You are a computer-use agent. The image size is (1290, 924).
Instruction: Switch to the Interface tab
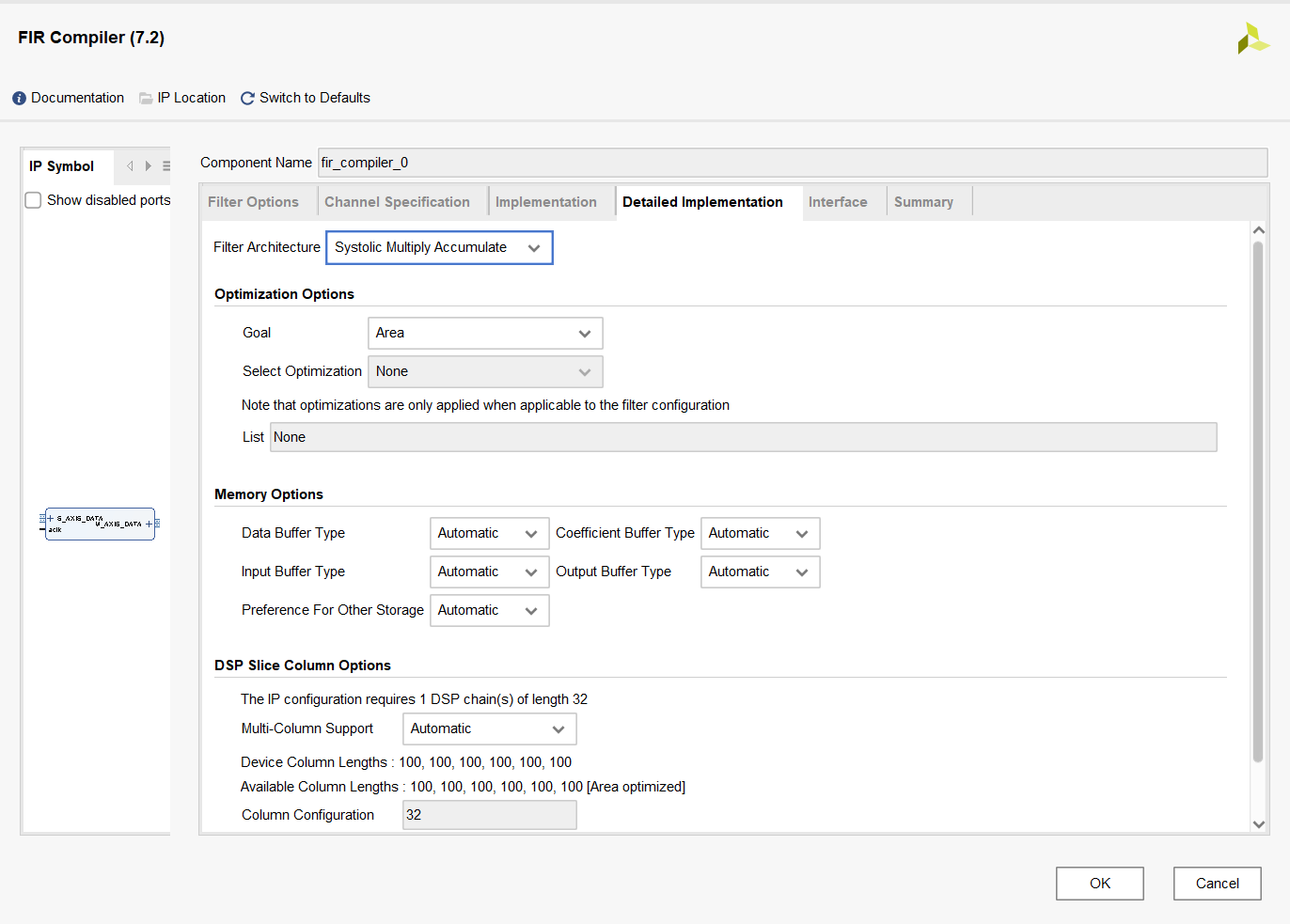pyautogui.click(x=838, y=202)
